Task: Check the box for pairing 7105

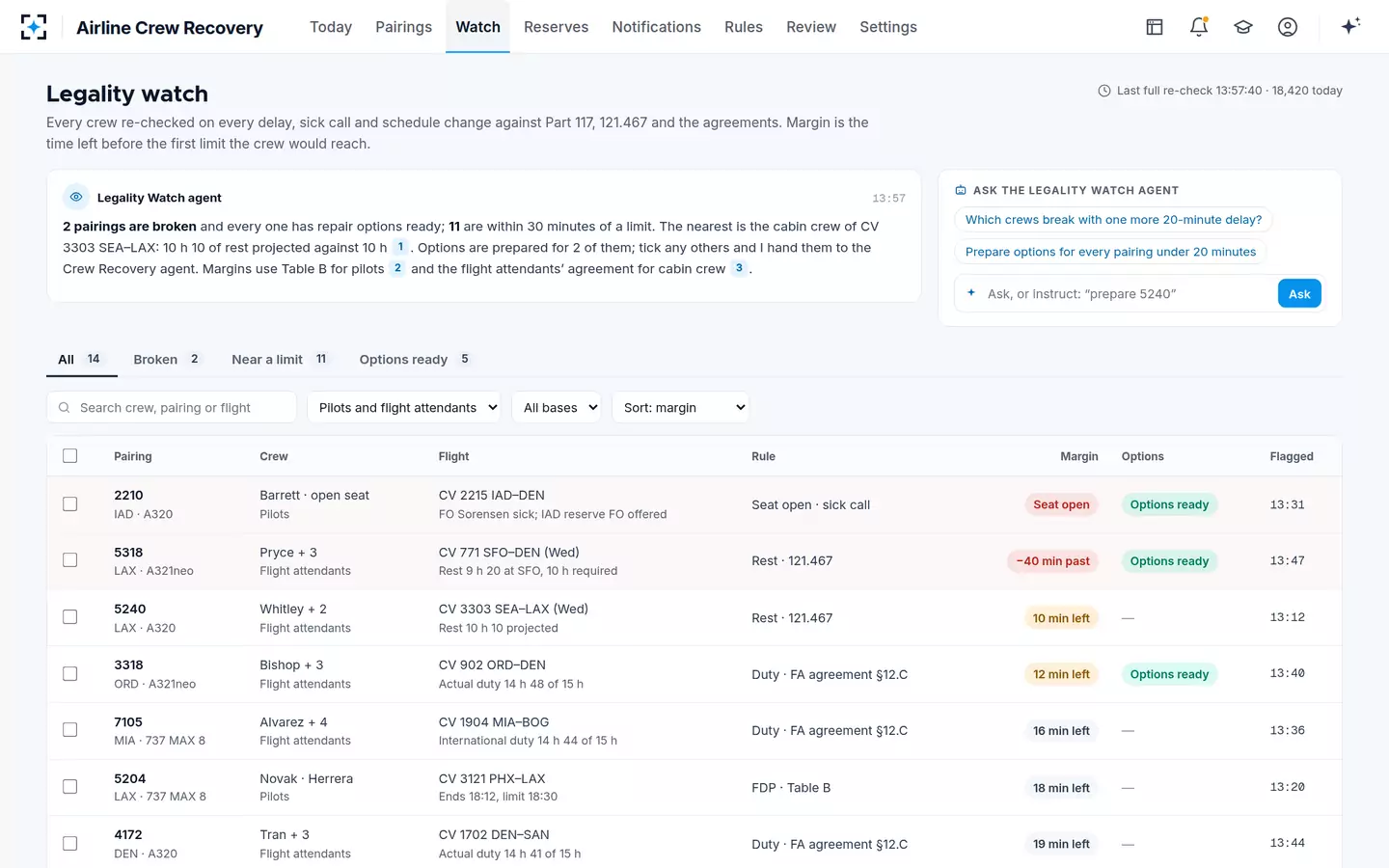Action: tap(70, 730)
